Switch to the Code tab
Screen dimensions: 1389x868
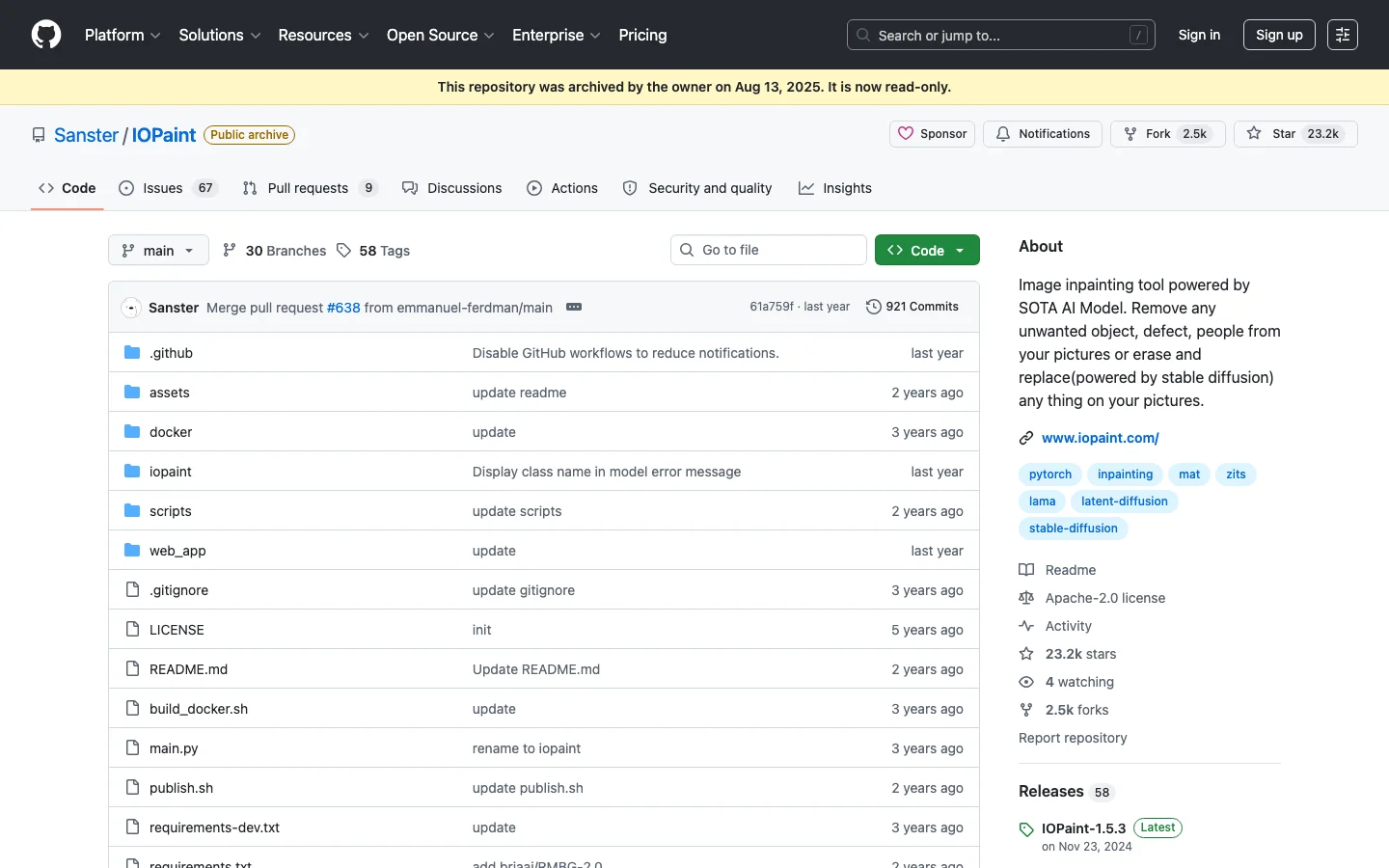point(68,188)
